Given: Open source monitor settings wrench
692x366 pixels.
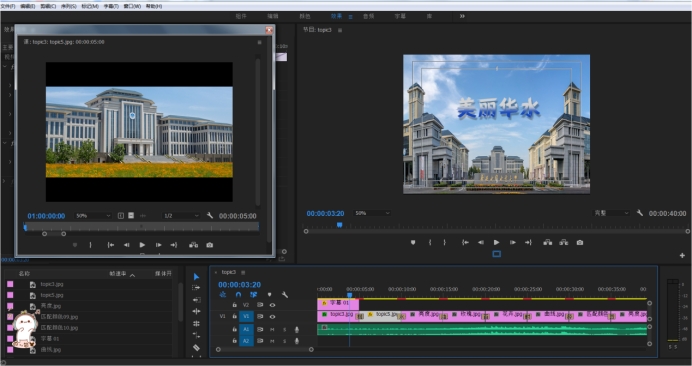Looking at the screenshot, I should [x=210, y=216].
